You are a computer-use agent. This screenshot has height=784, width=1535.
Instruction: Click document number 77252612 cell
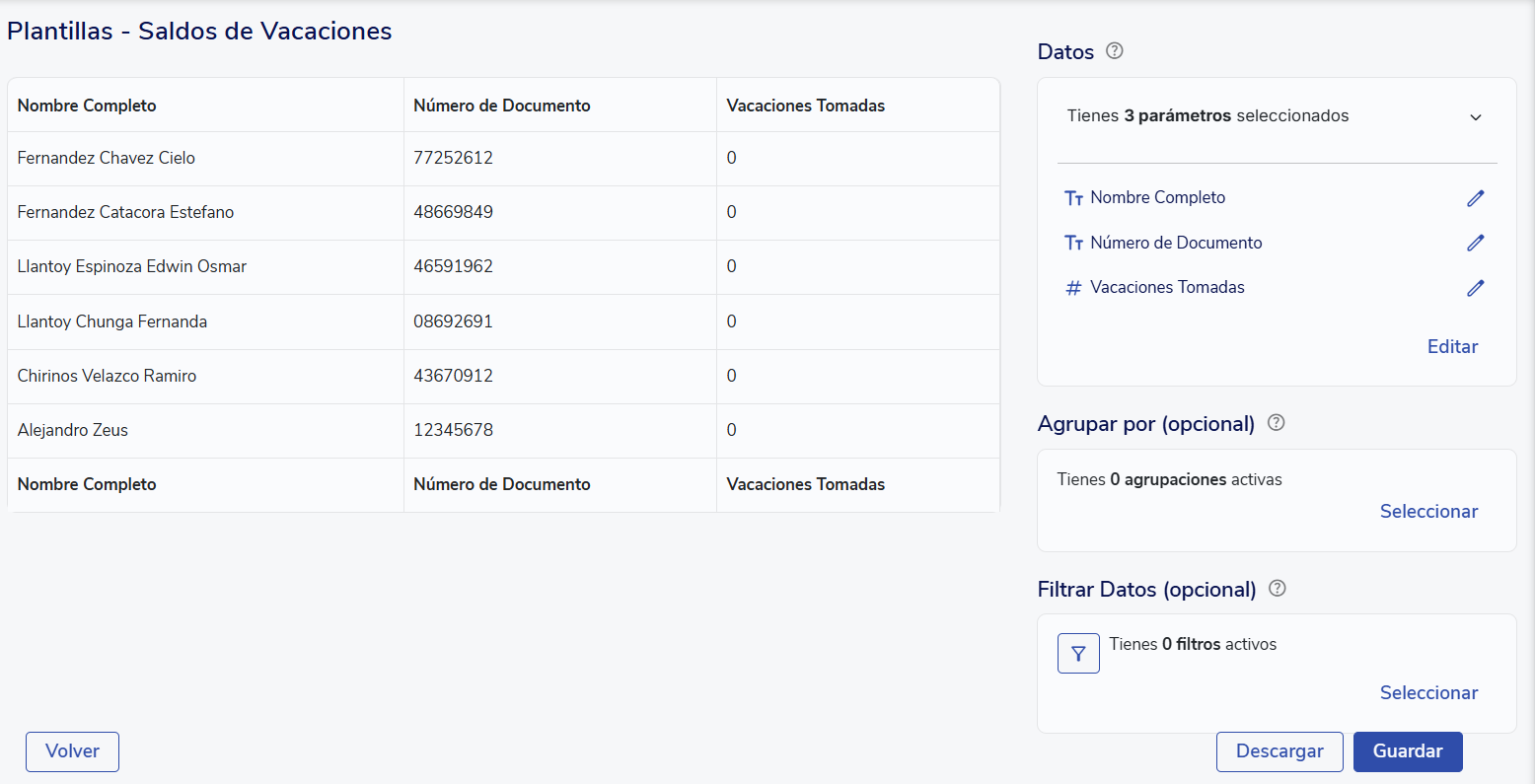(453, 158)
